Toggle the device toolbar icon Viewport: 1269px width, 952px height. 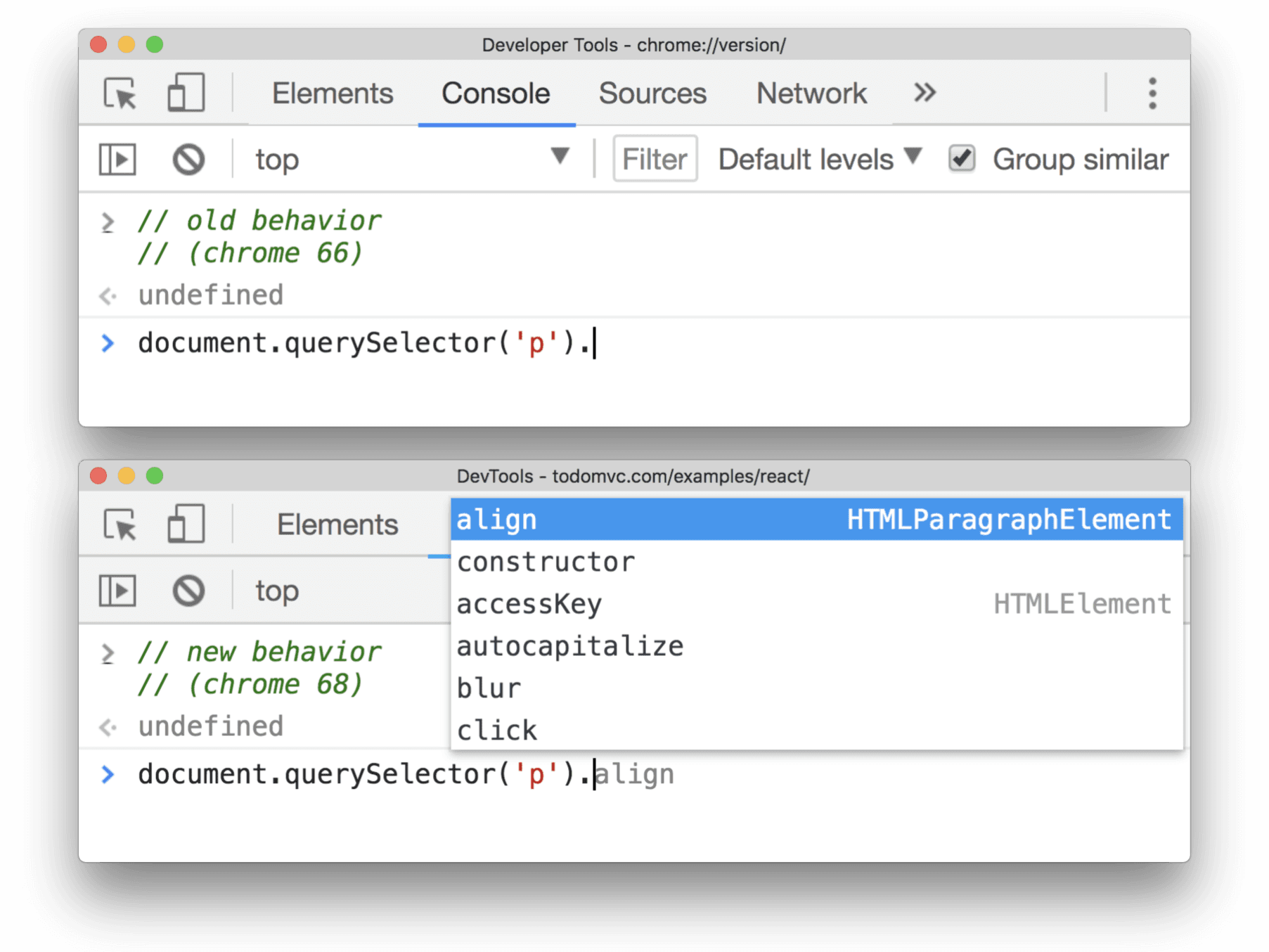click(185, 94)
